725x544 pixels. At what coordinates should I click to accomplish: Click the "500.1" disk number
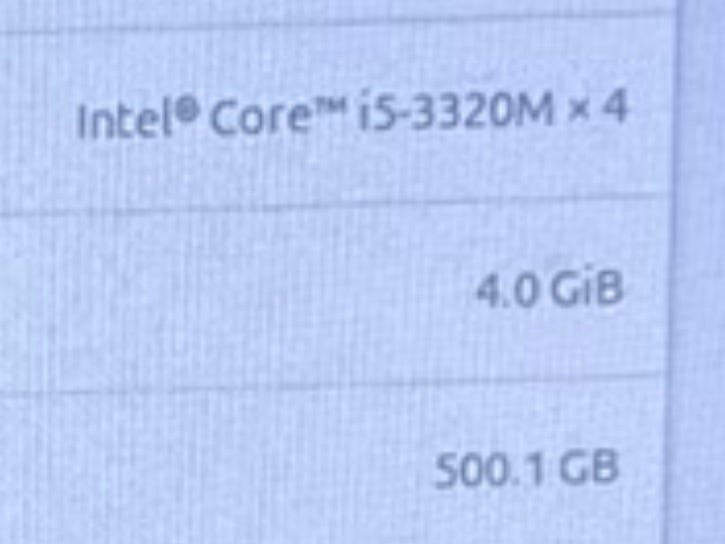[x=490, y=470]
